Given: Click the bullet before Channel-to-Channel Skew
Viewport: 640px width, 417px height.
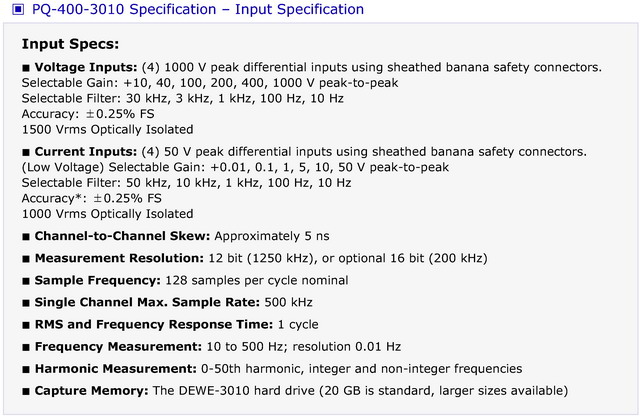Looking at the screenshot, I should tap(26, 237).
